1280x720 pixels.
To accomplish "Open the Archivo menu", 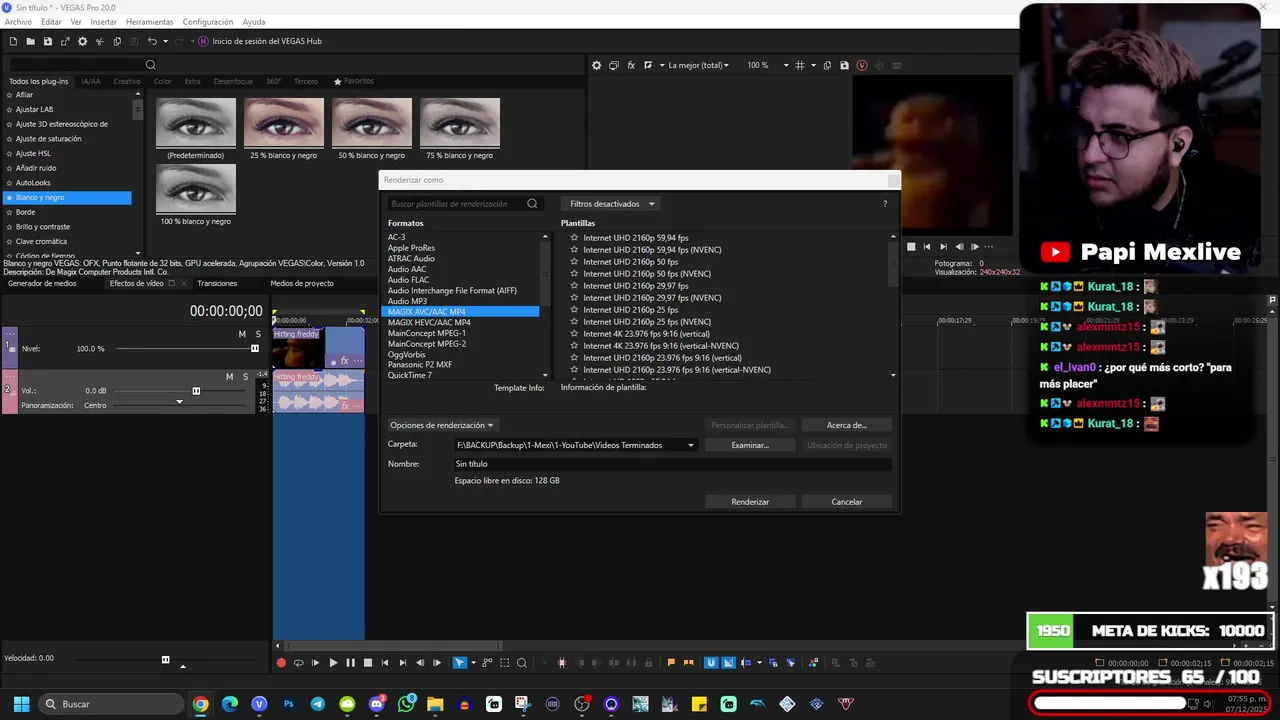I will click(18, 22).
